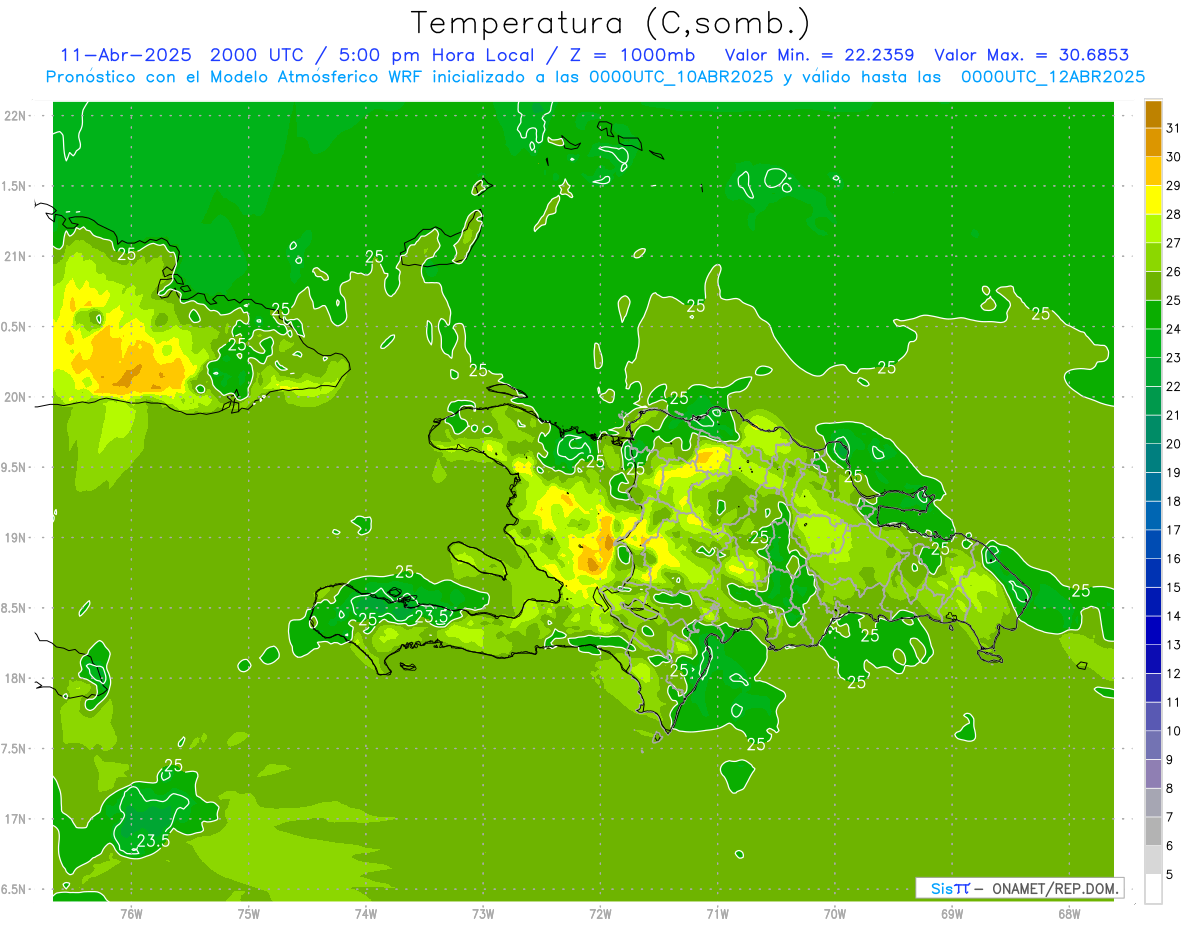The width and height of the screenshot is (1200, 927).
Task: Click the color scale label "27"
Action: point(1174,243)
